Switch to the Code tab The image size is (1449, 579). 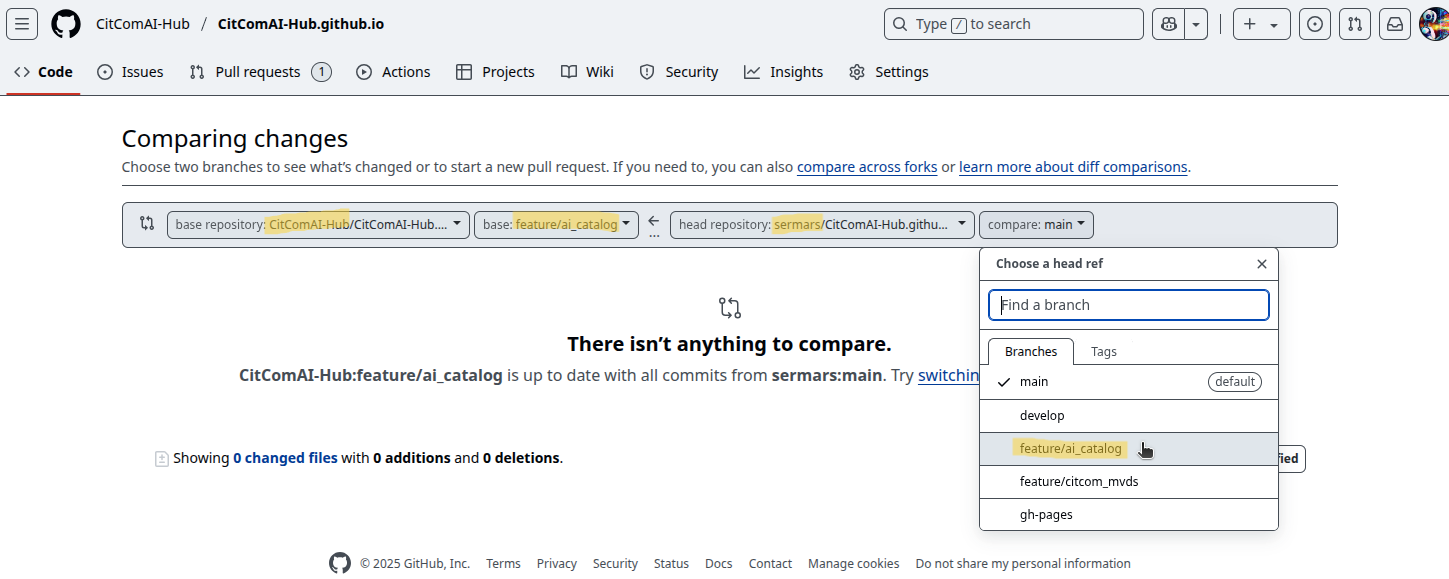[x=43, y=72]
